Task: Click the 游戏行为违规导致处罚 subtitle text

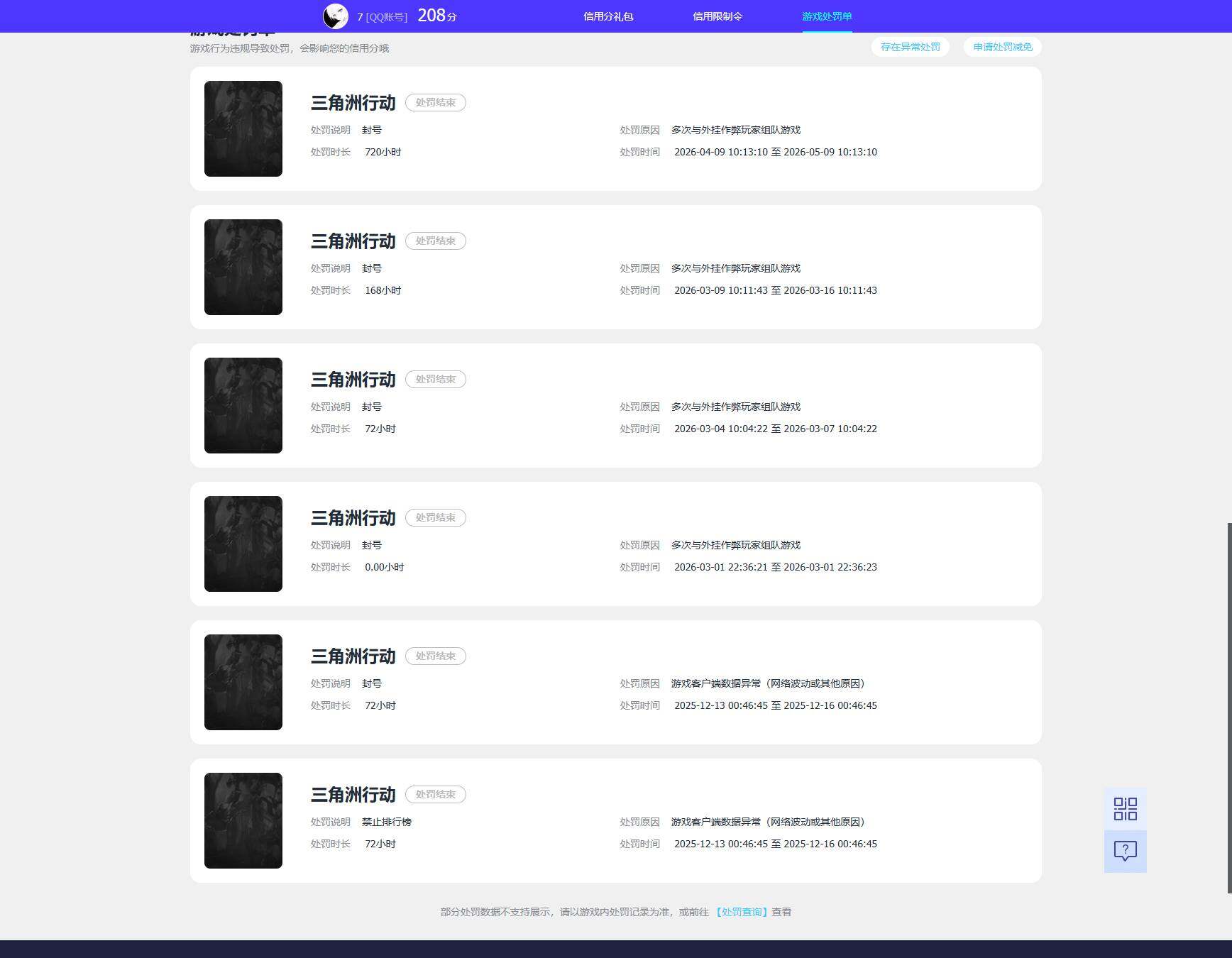Action: tap(290, 48)
